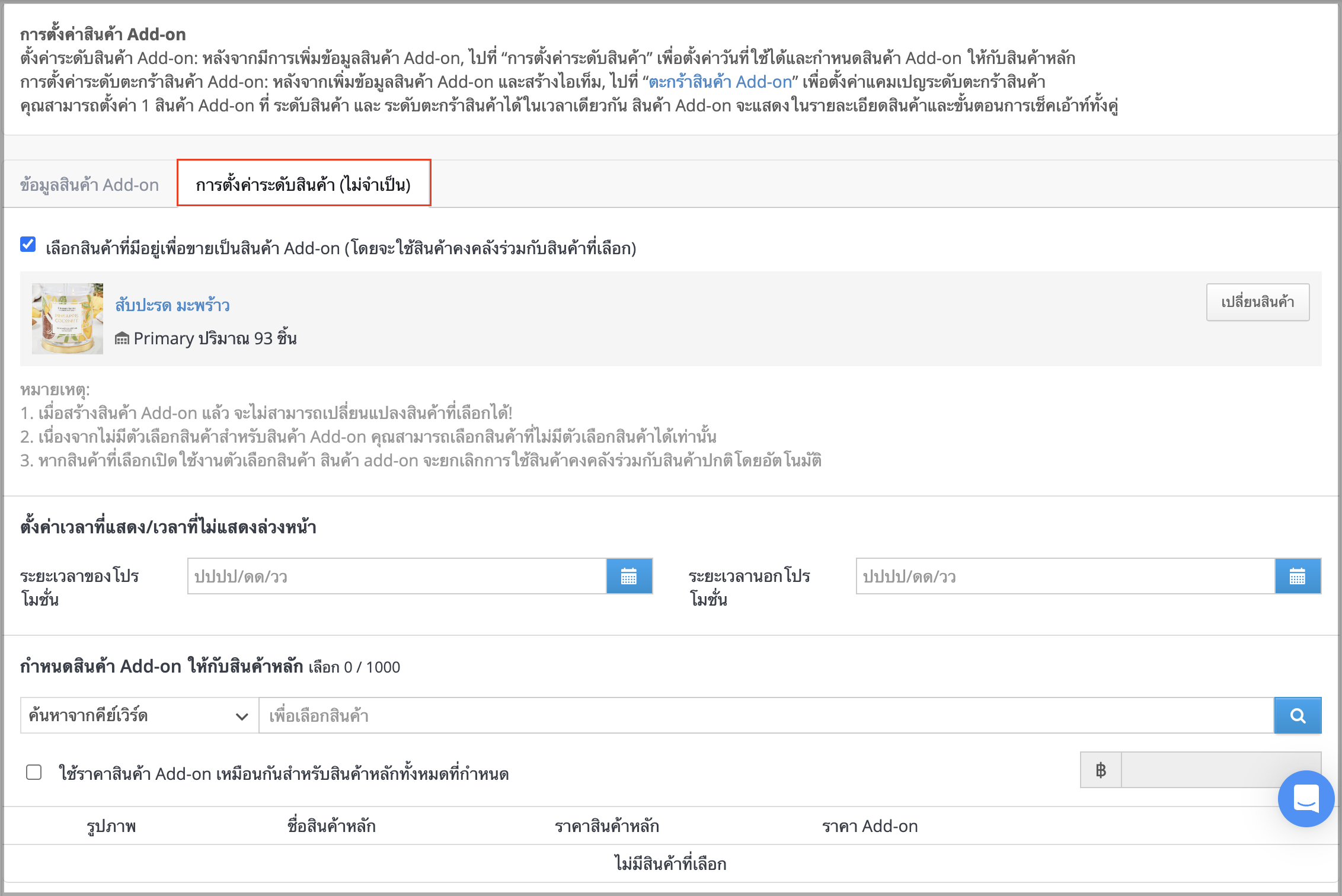This screenshot has height=896, width=1342.
Task: Open the ตะกร้าสินค้า Add-on link
Action: (720, 82)
